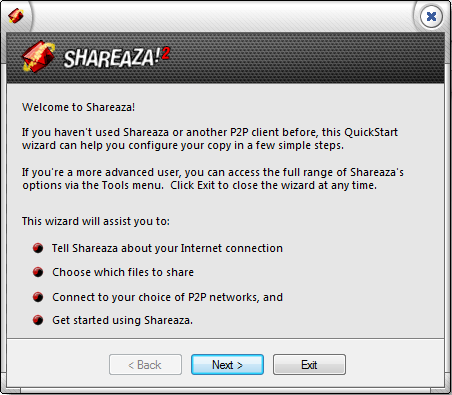Click the SHAREAZA! banner wordmark

(x=109, y=58)
